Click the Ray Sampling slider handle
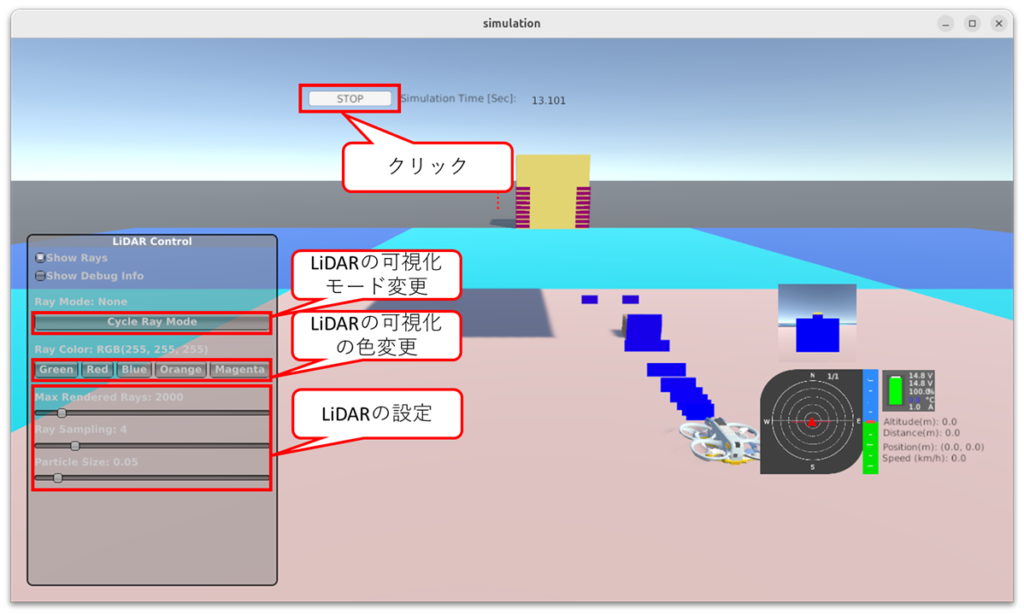Viewport: 1024px width, 615px height. [75, 446]
